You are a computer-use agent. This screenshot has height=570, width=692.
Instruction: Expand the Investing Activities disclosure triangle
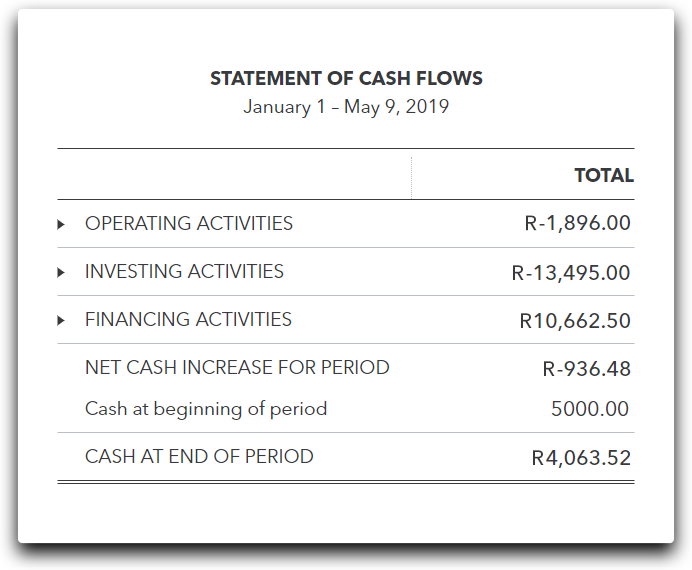61,272
